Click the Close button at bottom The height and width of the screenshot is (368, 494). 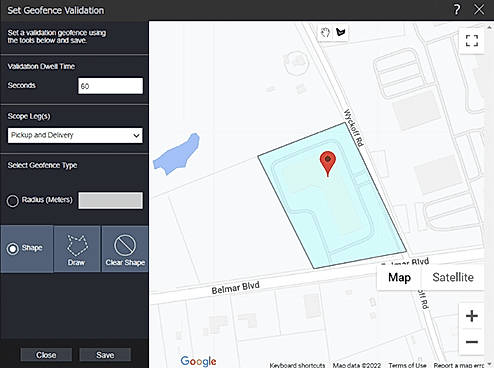46,355
